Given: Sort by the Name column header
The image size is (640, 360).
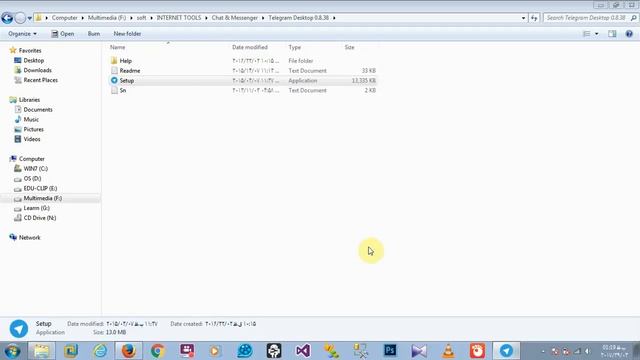Looking at the screenshot, I should coord(118,47).
